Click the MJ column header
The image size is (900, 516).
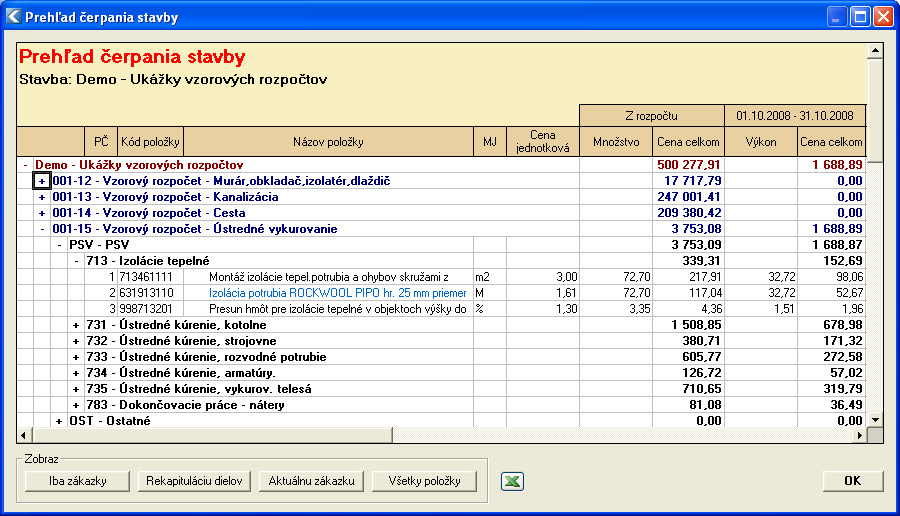point(490,142)
